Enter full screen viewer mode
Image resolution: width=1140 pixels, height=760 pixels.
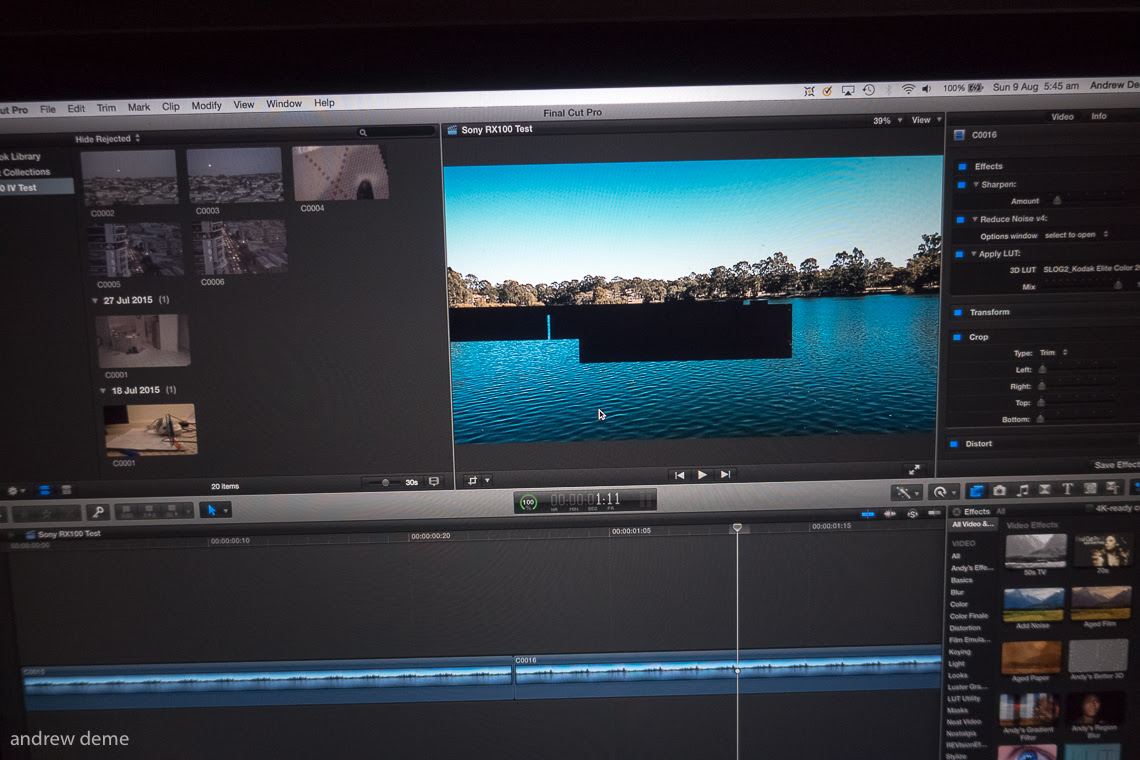(914, 470)
